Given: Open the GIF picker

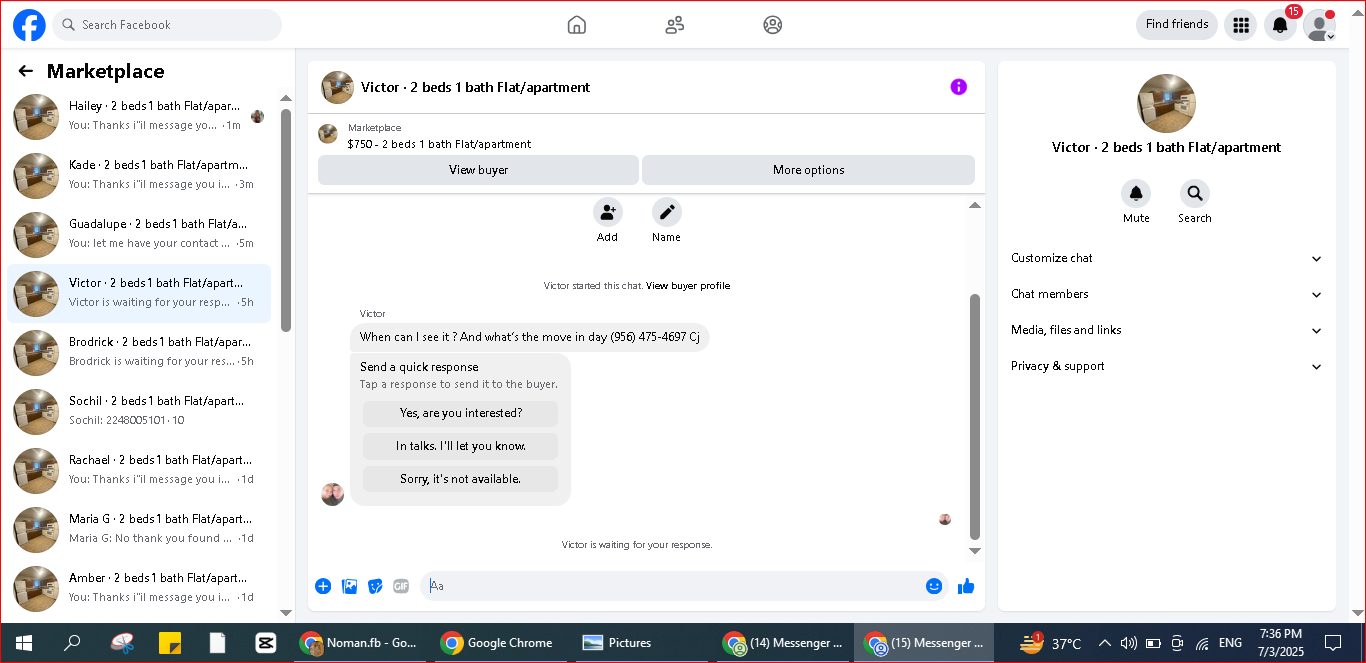Looking at the screenshot, I should (401, 586).
